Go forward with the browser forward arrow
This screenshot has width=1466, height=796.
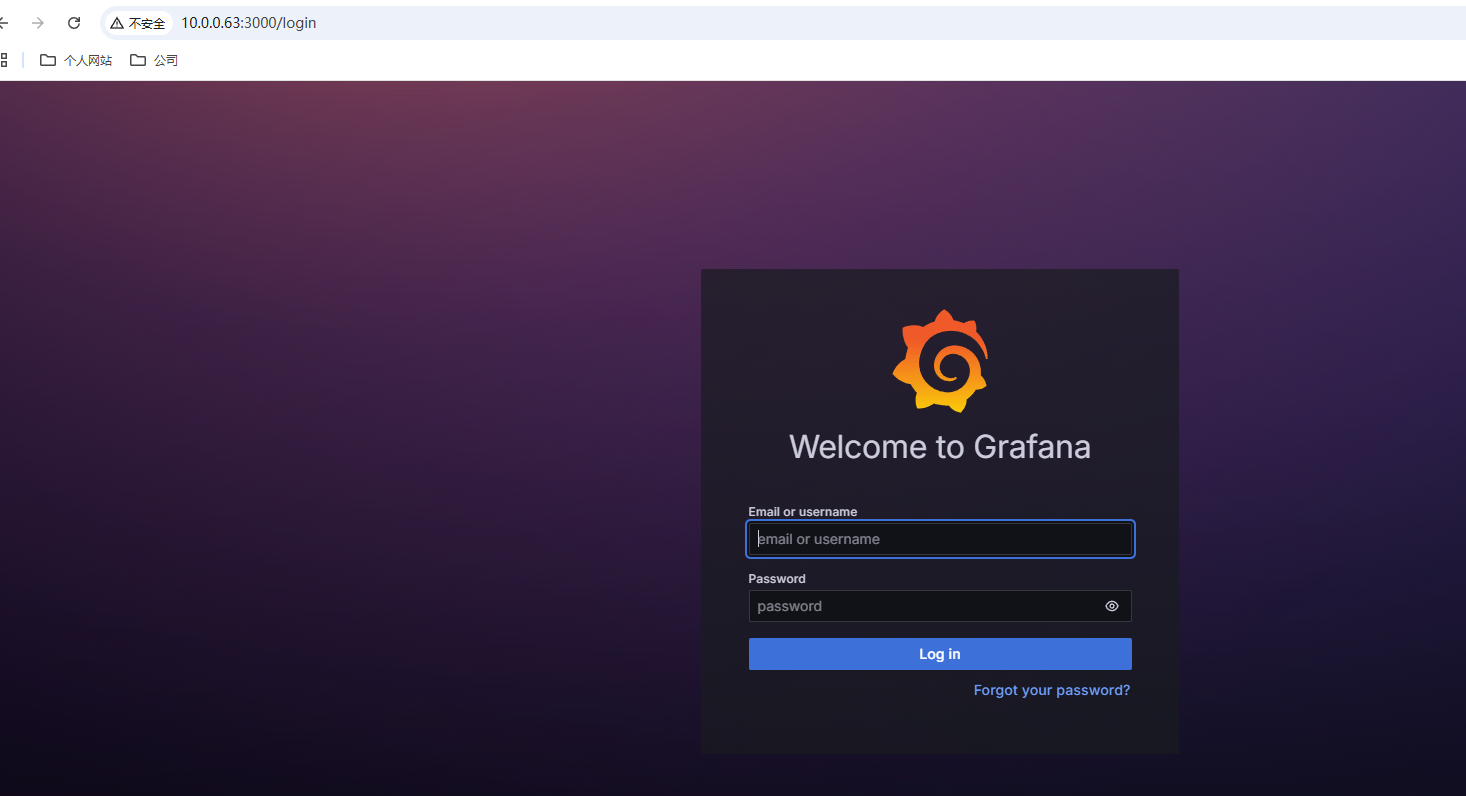38,23
